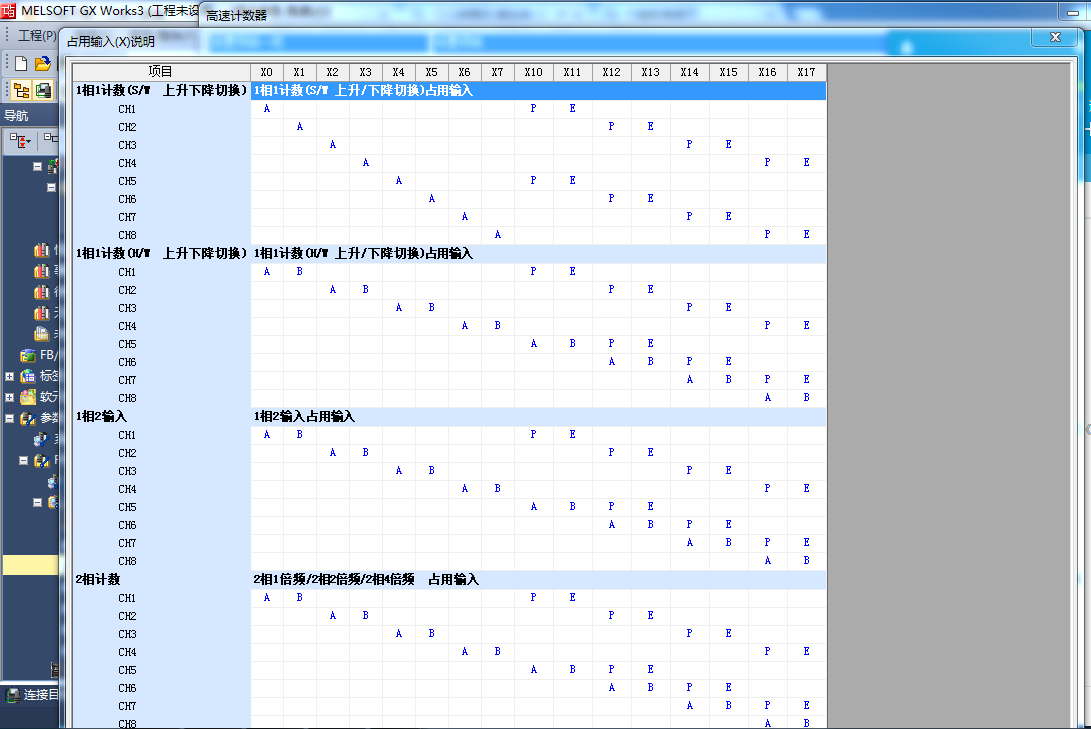Select the highlighted 1相1计数(S/W) header row

(538, 90)
